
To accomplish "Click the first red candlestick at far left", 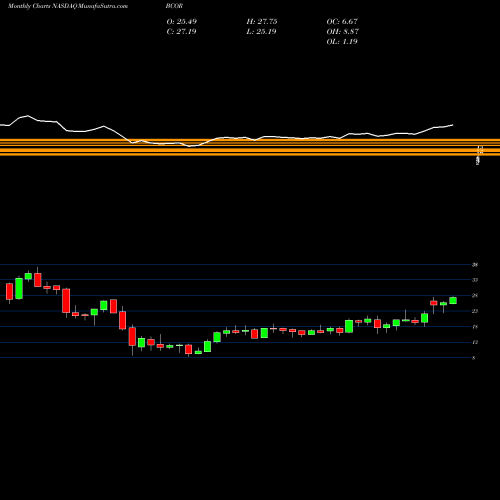I will point(9,292).
